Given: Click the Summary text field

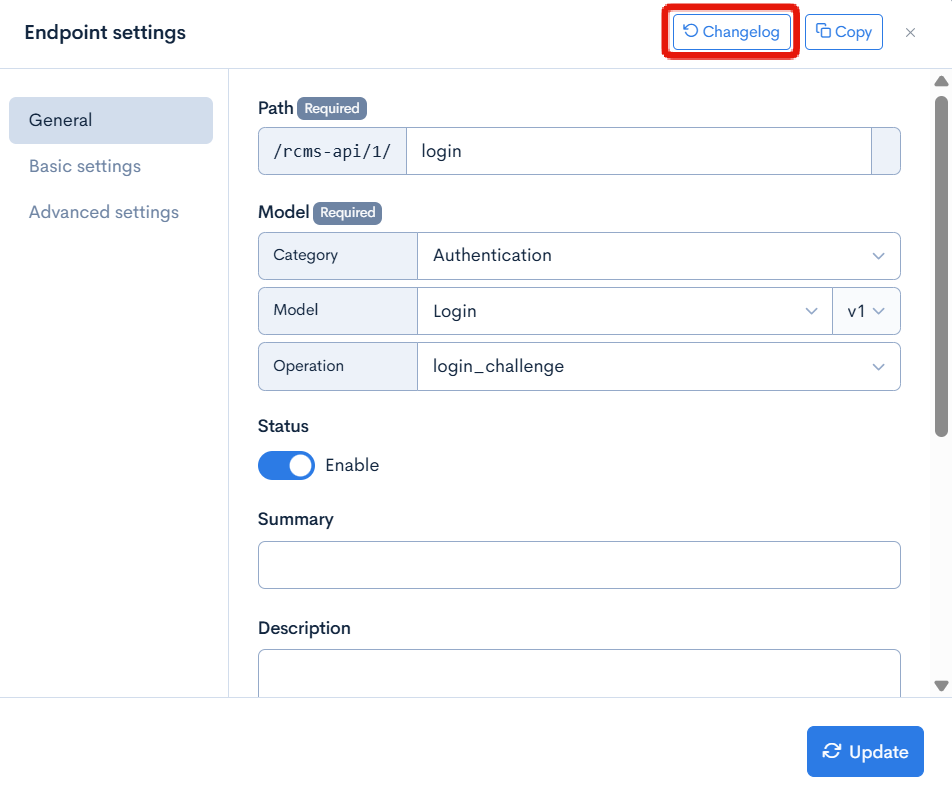Looking at the screenshot, I should pos(579,565).
